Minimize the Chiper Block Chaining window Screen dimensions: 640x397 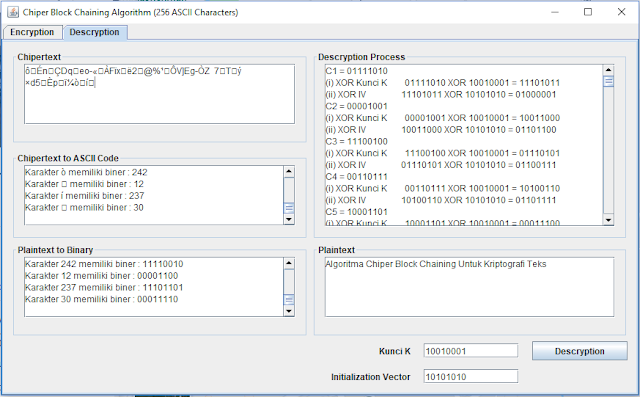[x=554, y=12]
